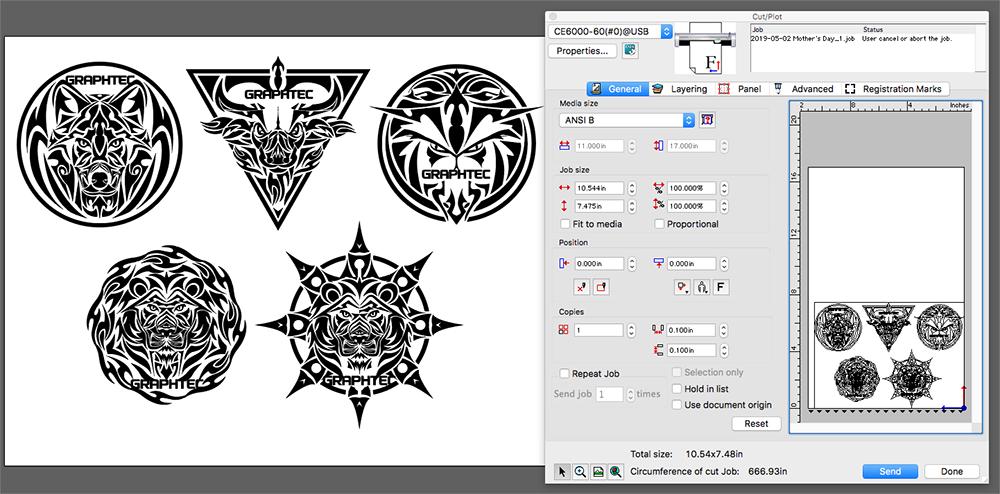Switch to the Layering tab
Screen dimensions: 1000x494
click(x=681, y=89)
